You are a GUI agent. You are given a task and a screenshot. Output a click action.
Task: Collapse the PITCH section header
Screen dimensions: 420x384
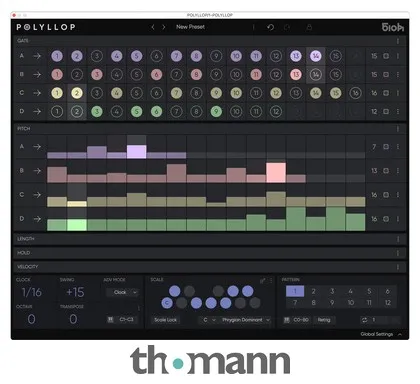point(210,129)
